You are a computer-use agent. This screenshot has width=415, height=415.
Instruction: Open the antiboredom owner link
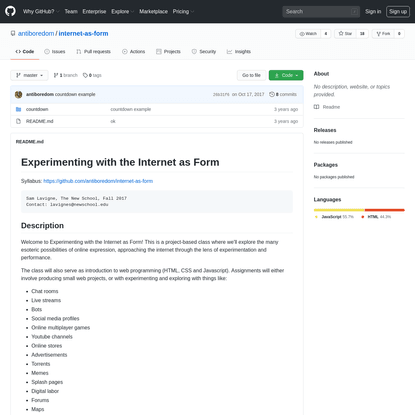coord(36,33)
